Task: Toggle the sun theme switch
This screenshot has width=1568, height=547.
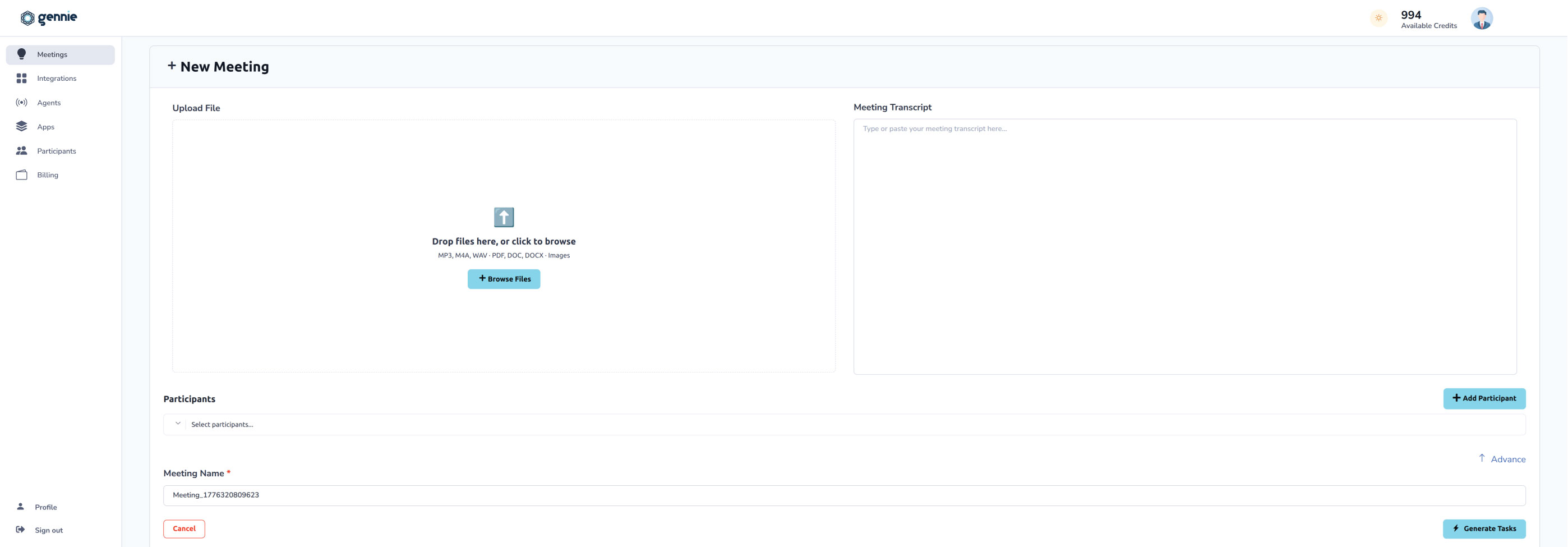Action: point(1378,19)
